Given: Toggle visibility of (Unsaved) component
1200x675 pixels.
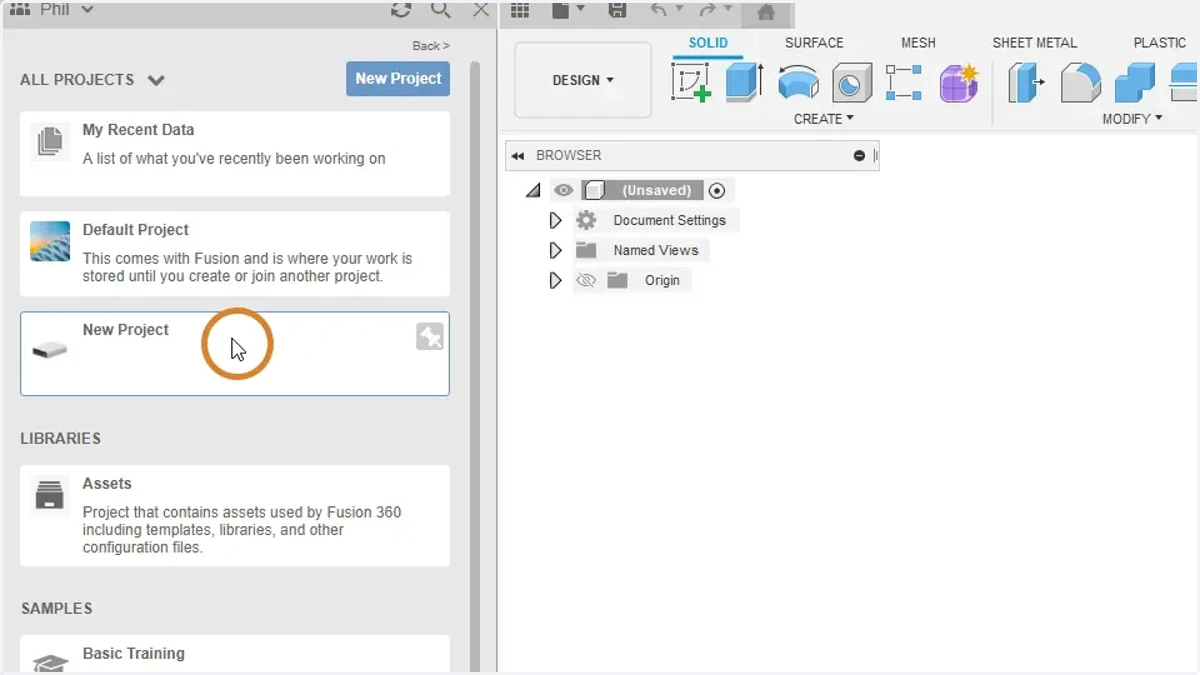Looking at the screenshot, I should [564, 190].
